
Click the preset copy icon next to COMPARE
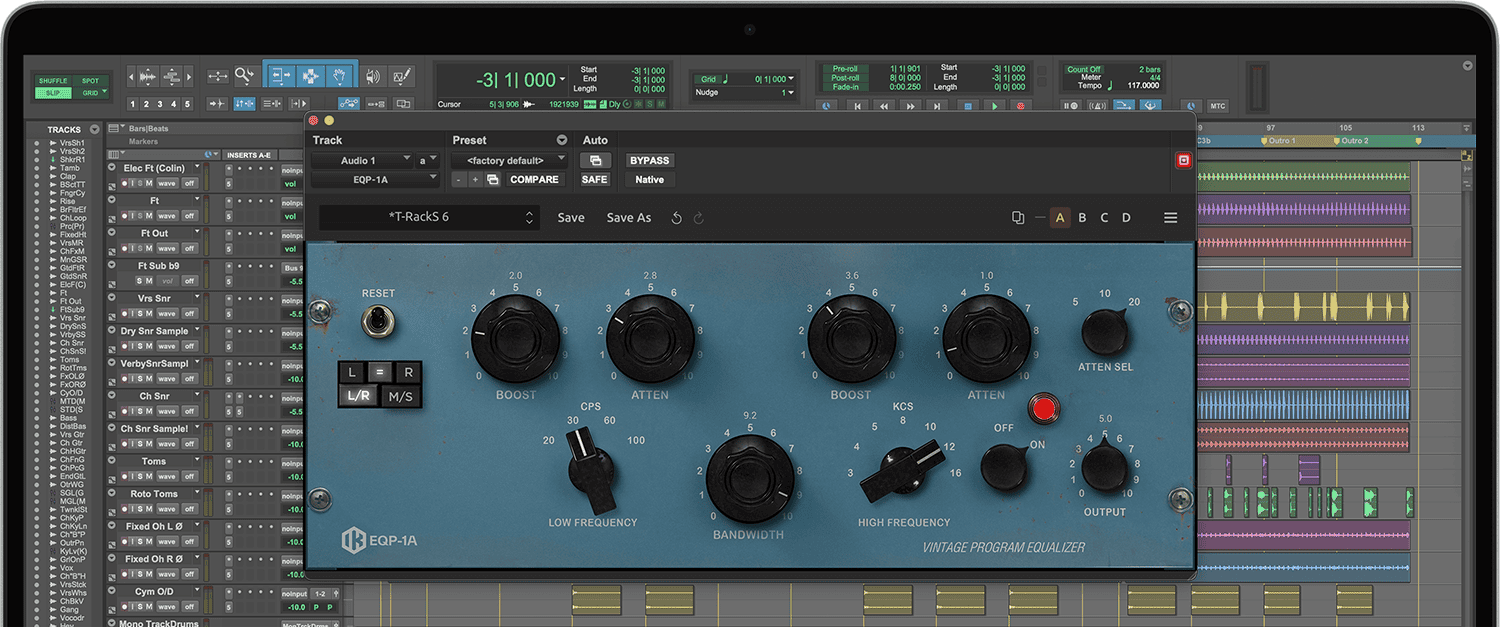495,179
